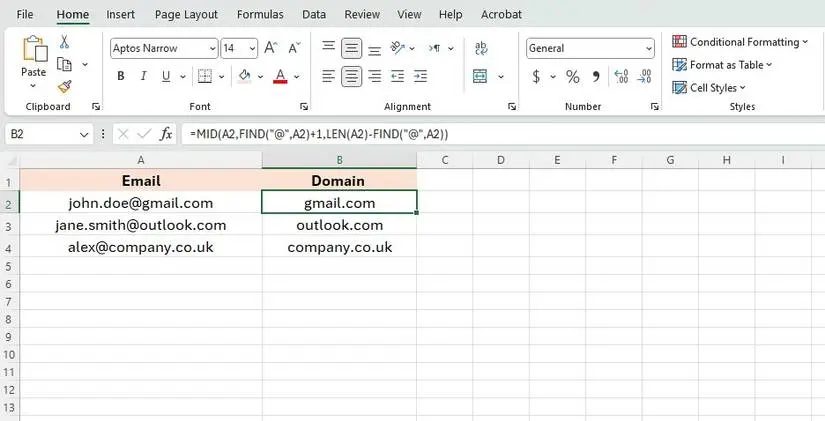The image size is (825, 421).
Task: Decrease decimal places
Action: 645,77
